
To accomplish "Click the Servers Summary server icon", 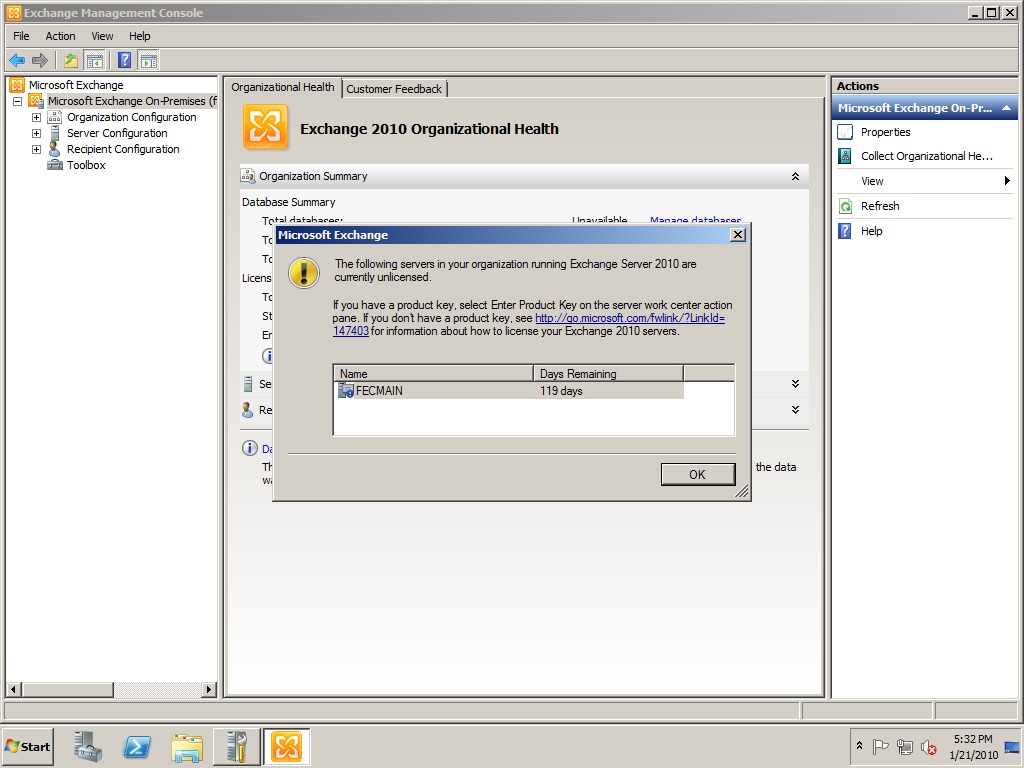I will tap(248, 384).
